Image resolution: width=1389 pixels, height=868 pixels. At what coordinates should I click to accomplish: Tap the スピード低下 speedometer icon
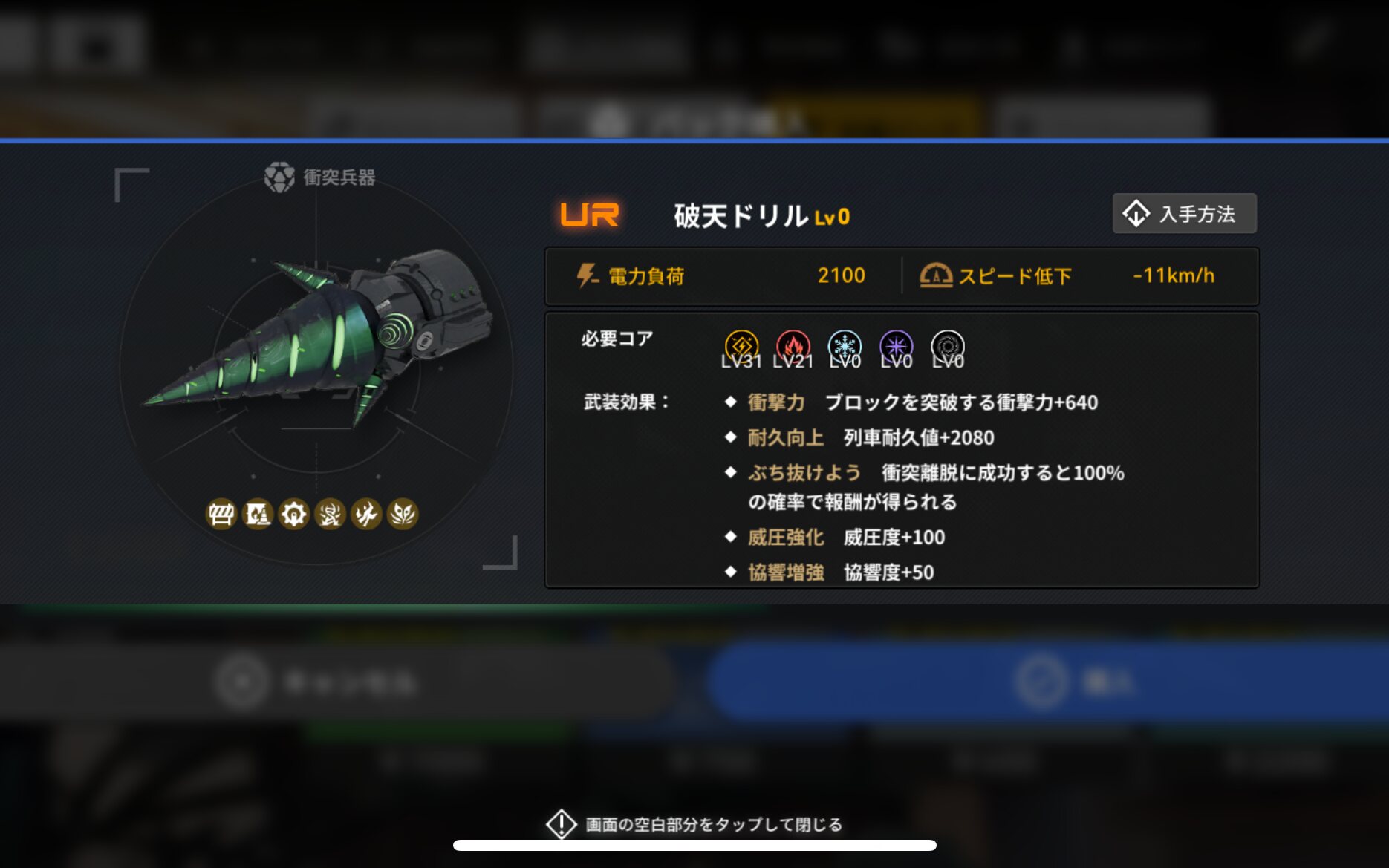(936, 275)
